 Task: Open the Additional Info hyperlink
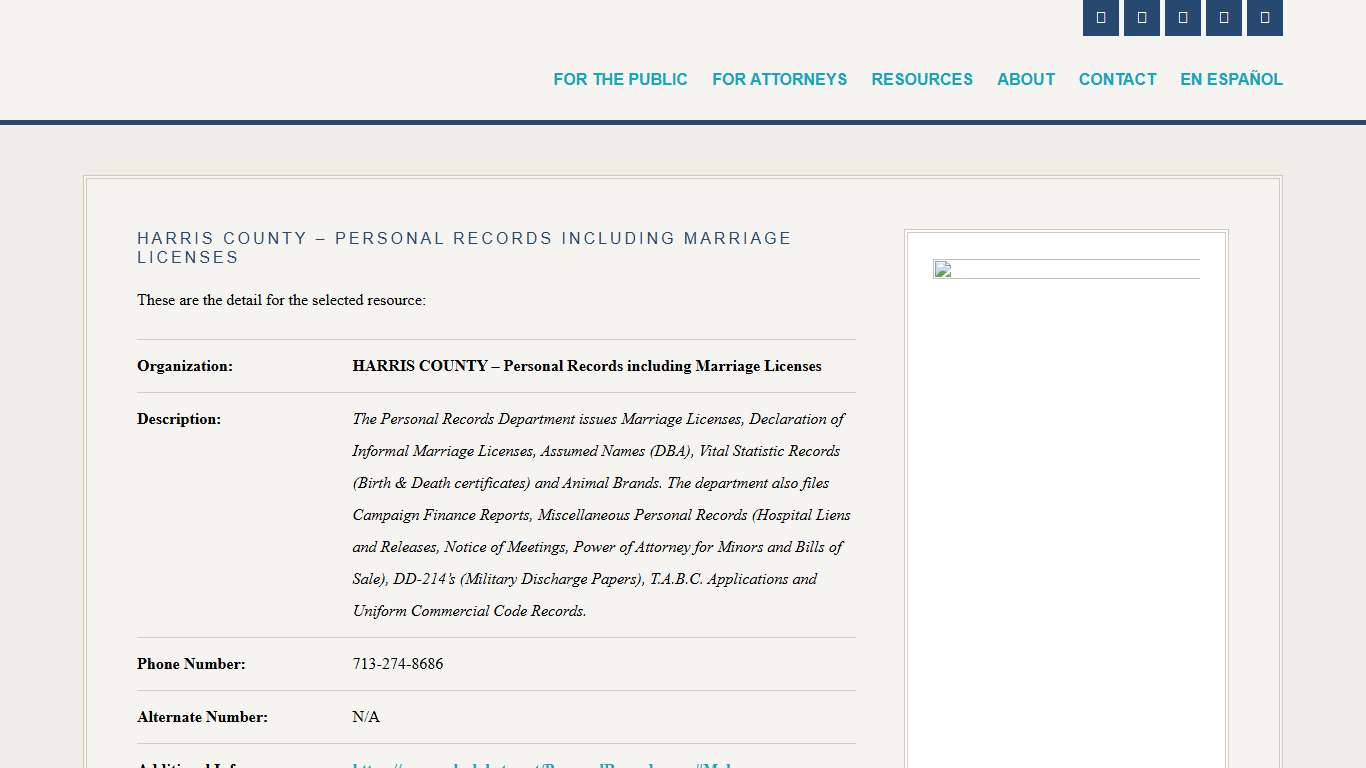(545, 765)
